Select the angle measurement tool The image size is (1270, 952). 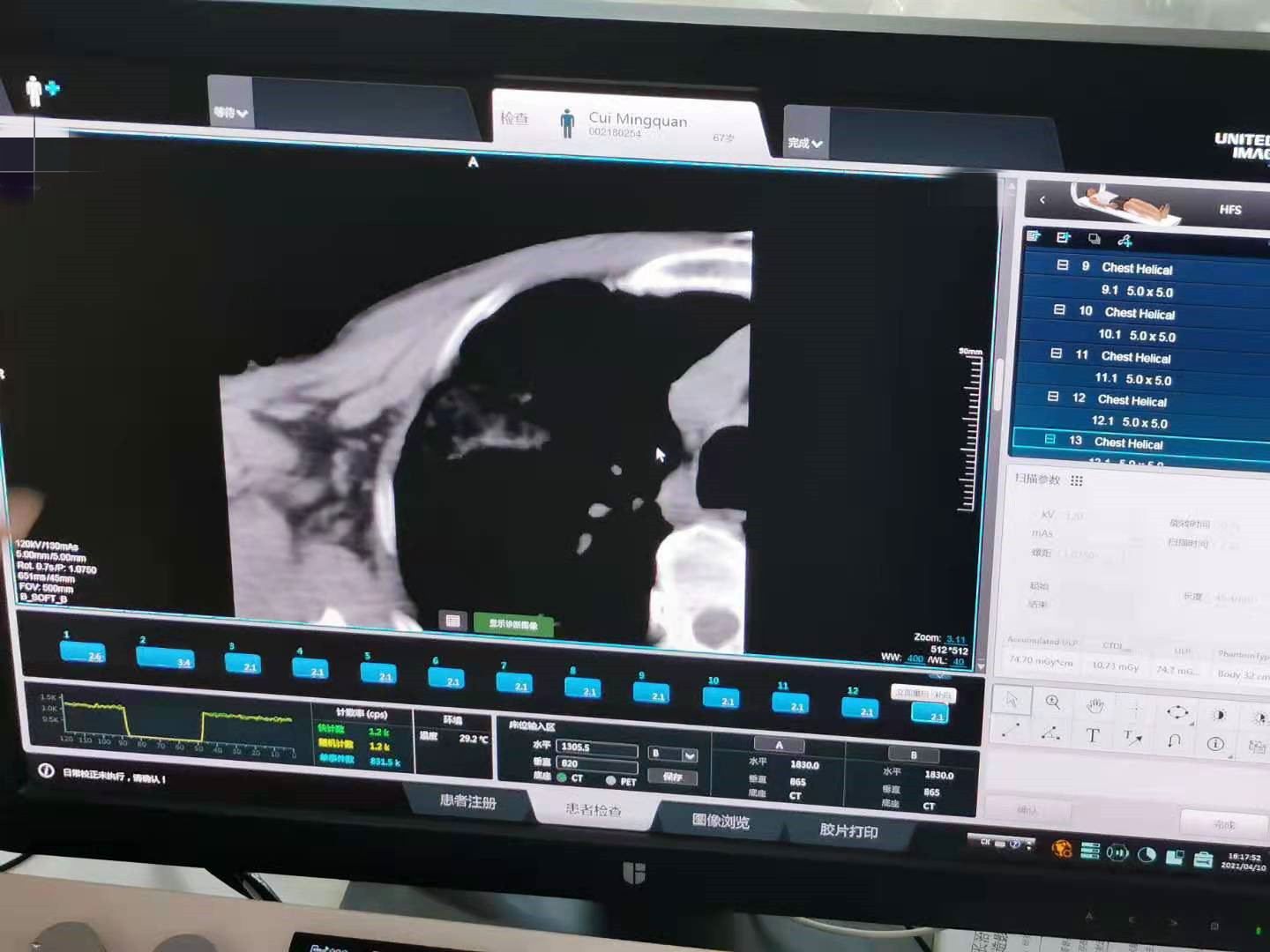click(x=1050, y=733)
